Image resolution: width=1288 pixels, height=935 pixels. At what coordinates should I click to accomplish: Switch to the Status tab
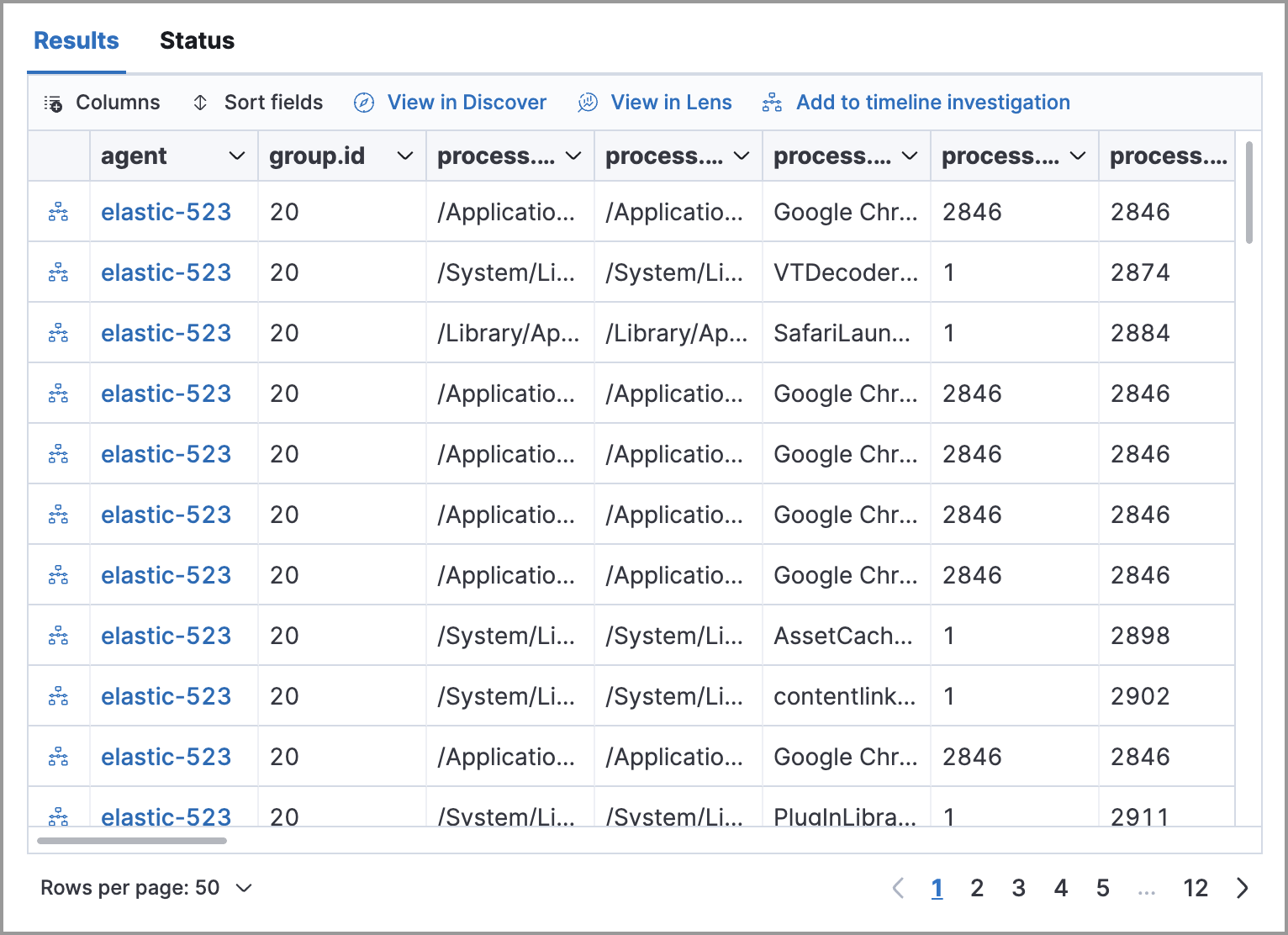point(197,40)
